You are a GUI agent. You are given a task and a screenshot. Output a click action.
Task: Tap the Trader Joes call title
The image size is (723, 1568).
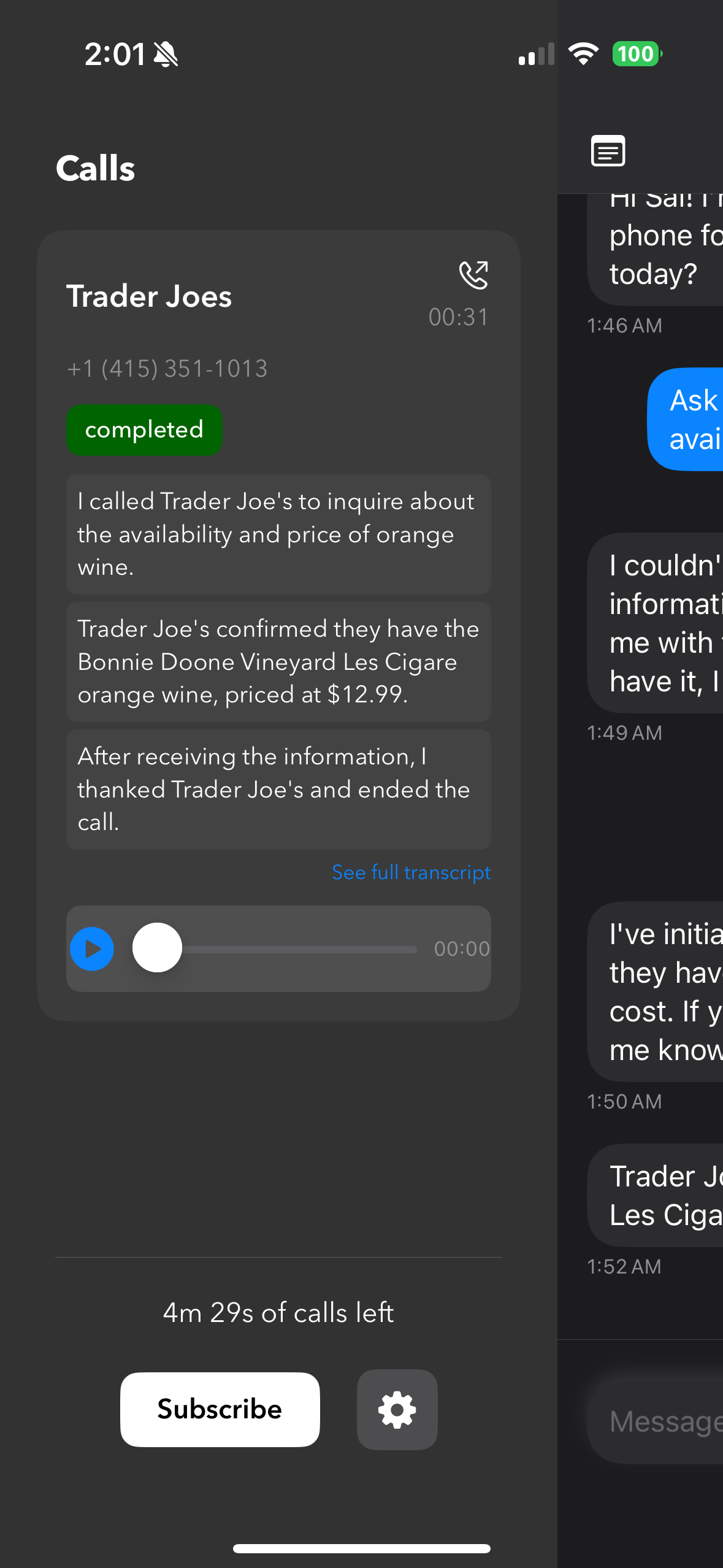149,296
